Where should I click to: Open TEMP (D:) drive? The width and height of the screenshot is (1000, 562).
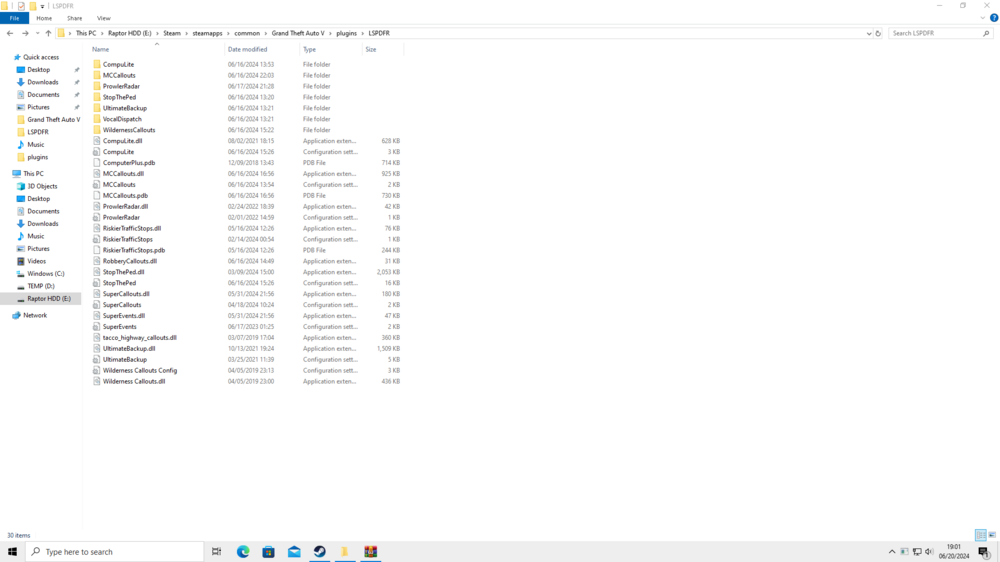(40, 286)
